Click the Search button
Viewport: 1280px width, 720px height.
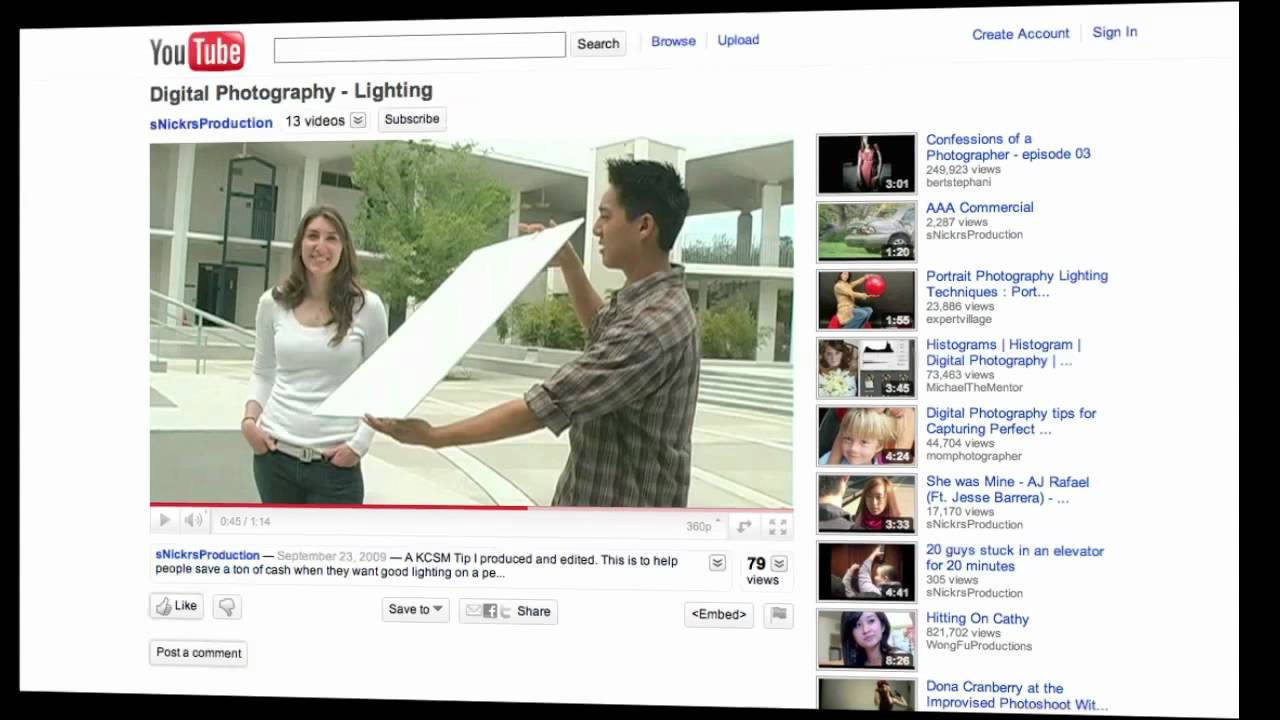click(x=598, y=44)
